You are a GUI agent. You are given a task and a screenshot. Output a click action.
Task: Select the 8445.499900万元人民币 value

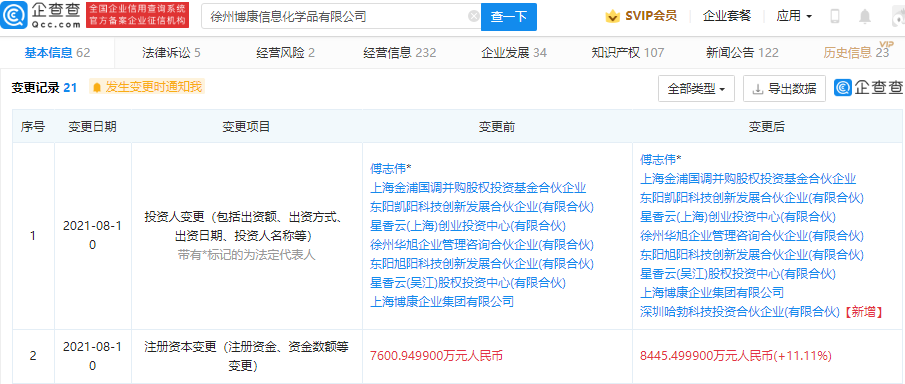(x=736, y=356)
